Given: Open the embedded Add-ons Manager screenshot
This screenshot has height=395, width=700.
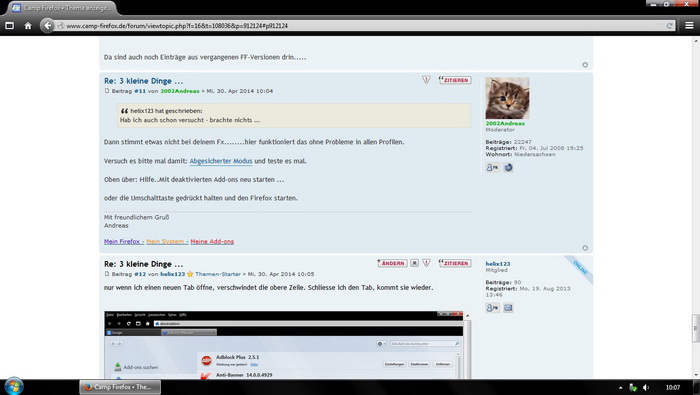Looking at the screenshot, I should tap(283, 345).
